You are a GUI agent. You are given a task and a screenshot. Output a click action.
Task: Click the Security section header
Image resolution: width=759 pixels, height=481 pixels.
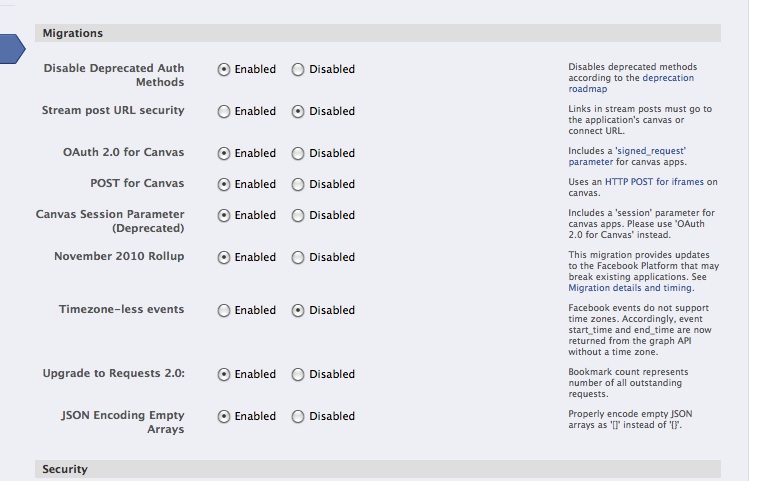click(x=378, y=469)
